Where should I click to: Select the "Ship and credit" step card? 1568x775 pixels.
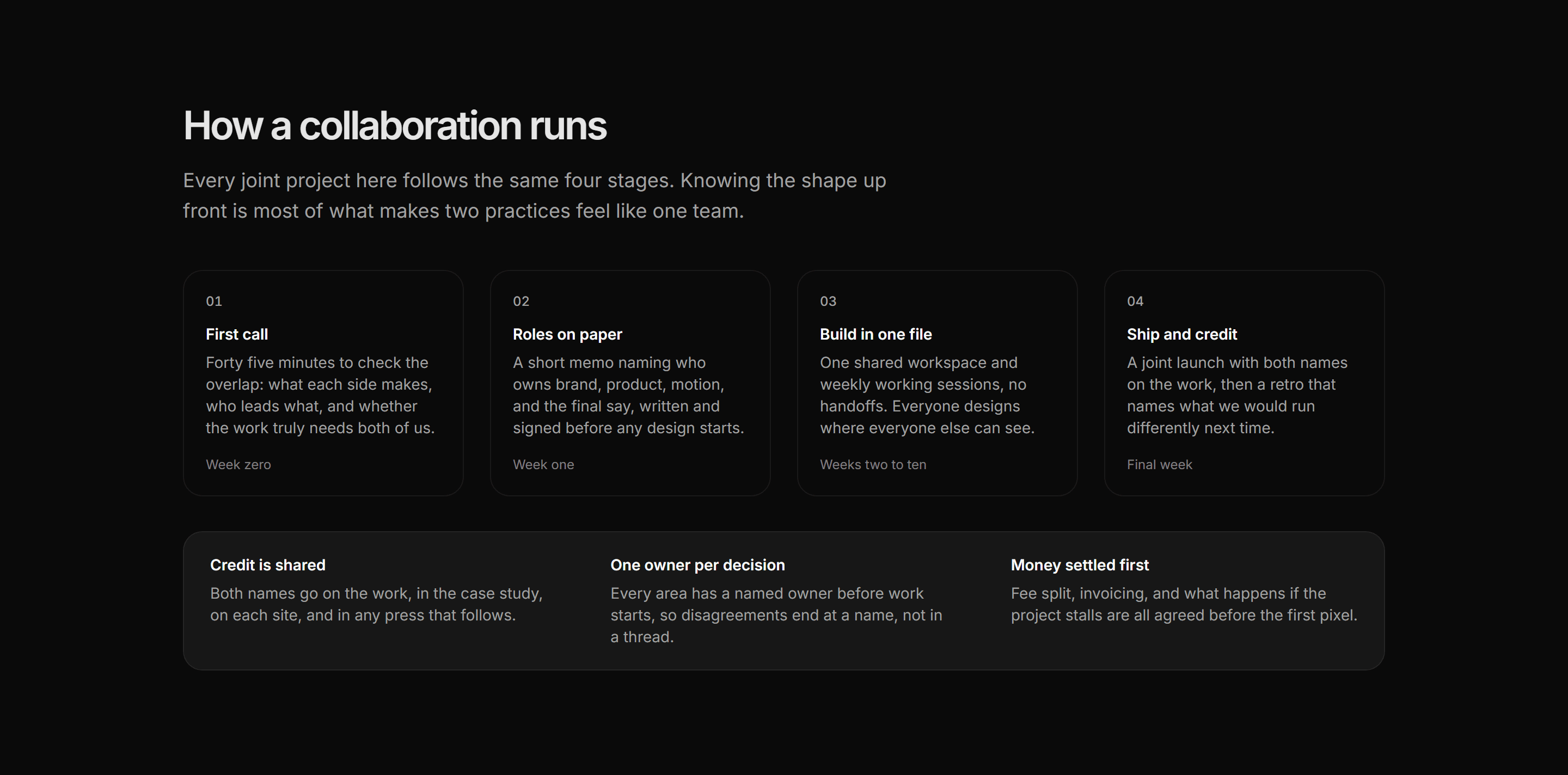coord(1244,383)
